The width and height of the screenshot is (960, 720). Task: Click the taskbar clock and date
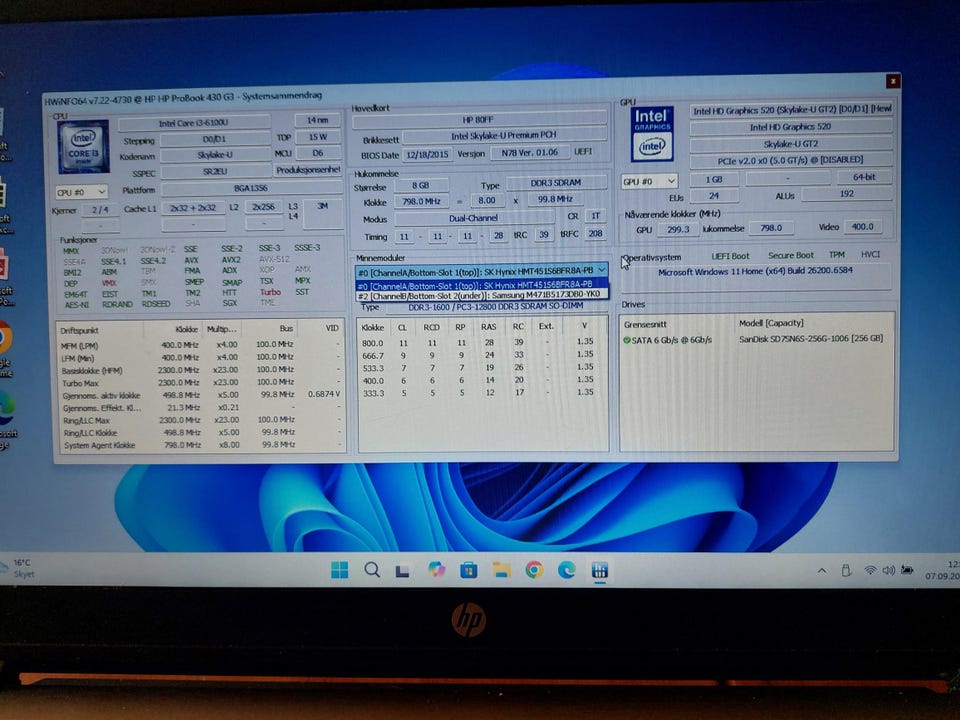pos(943,570)
